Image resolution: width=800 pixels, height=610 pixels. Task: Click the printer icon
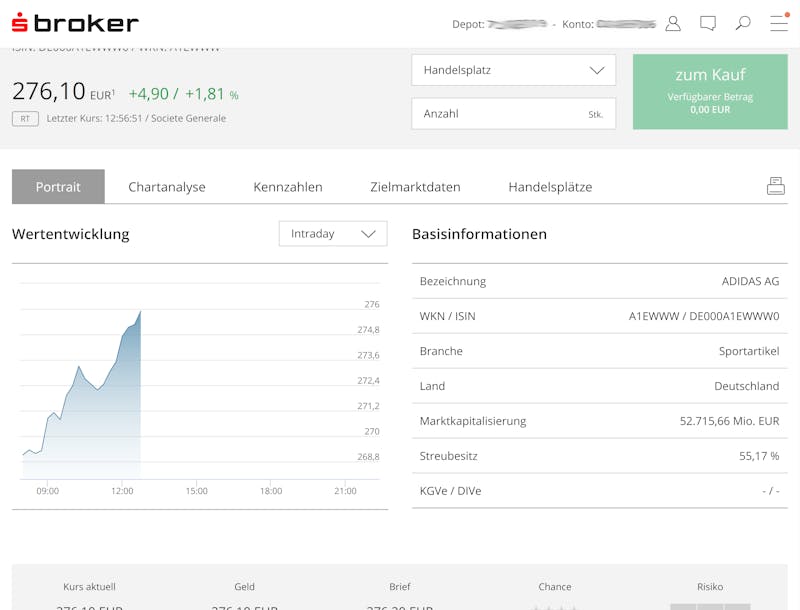click(x=776, y=186)
